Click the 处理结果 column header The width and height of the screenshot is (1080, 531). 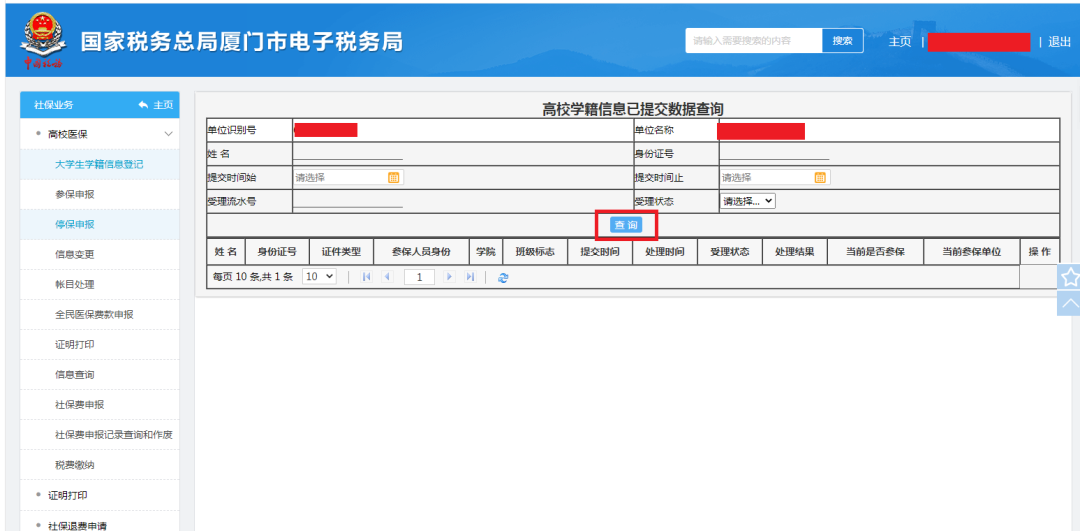pyautogui.click(x=794, y=251)
